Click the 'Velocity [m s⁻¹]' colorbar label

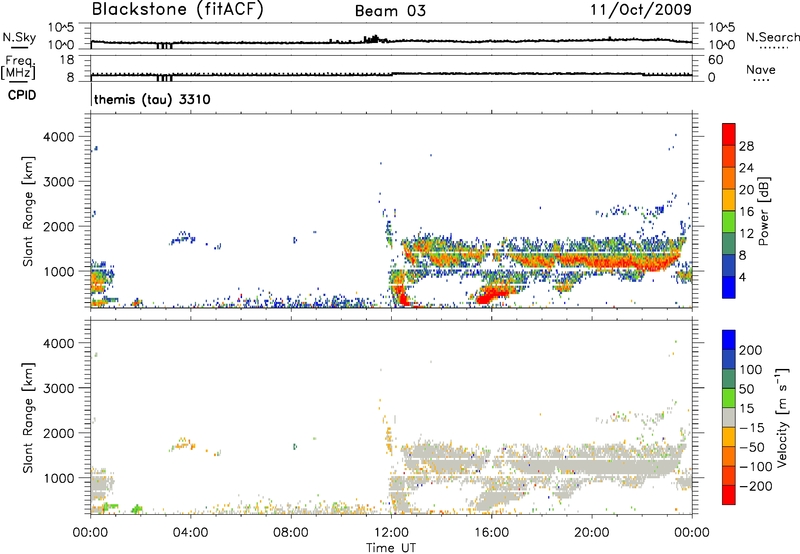[x=782, y=417]
